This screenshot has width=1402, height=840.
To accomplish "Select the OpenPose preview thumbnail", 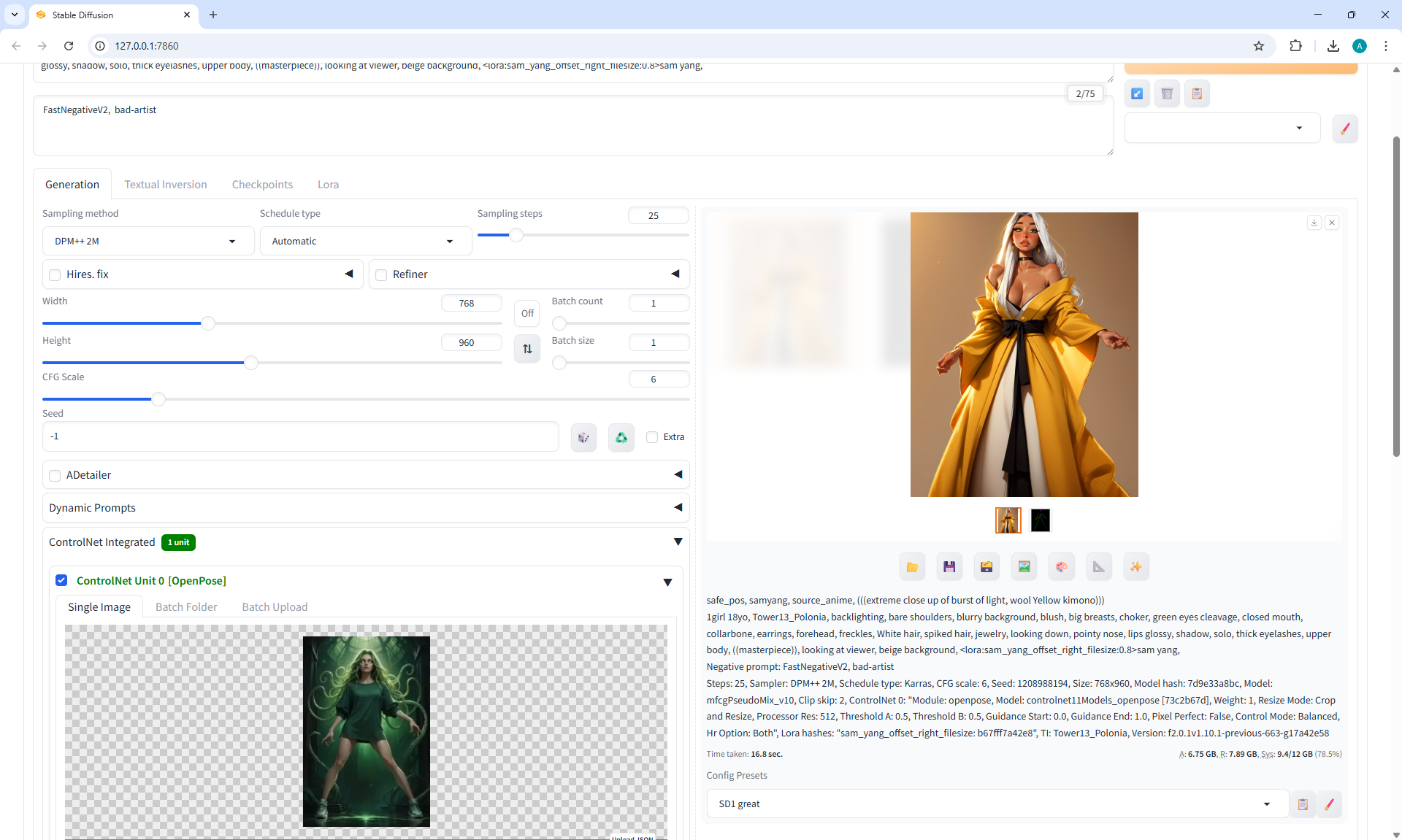I will 1040,520.
